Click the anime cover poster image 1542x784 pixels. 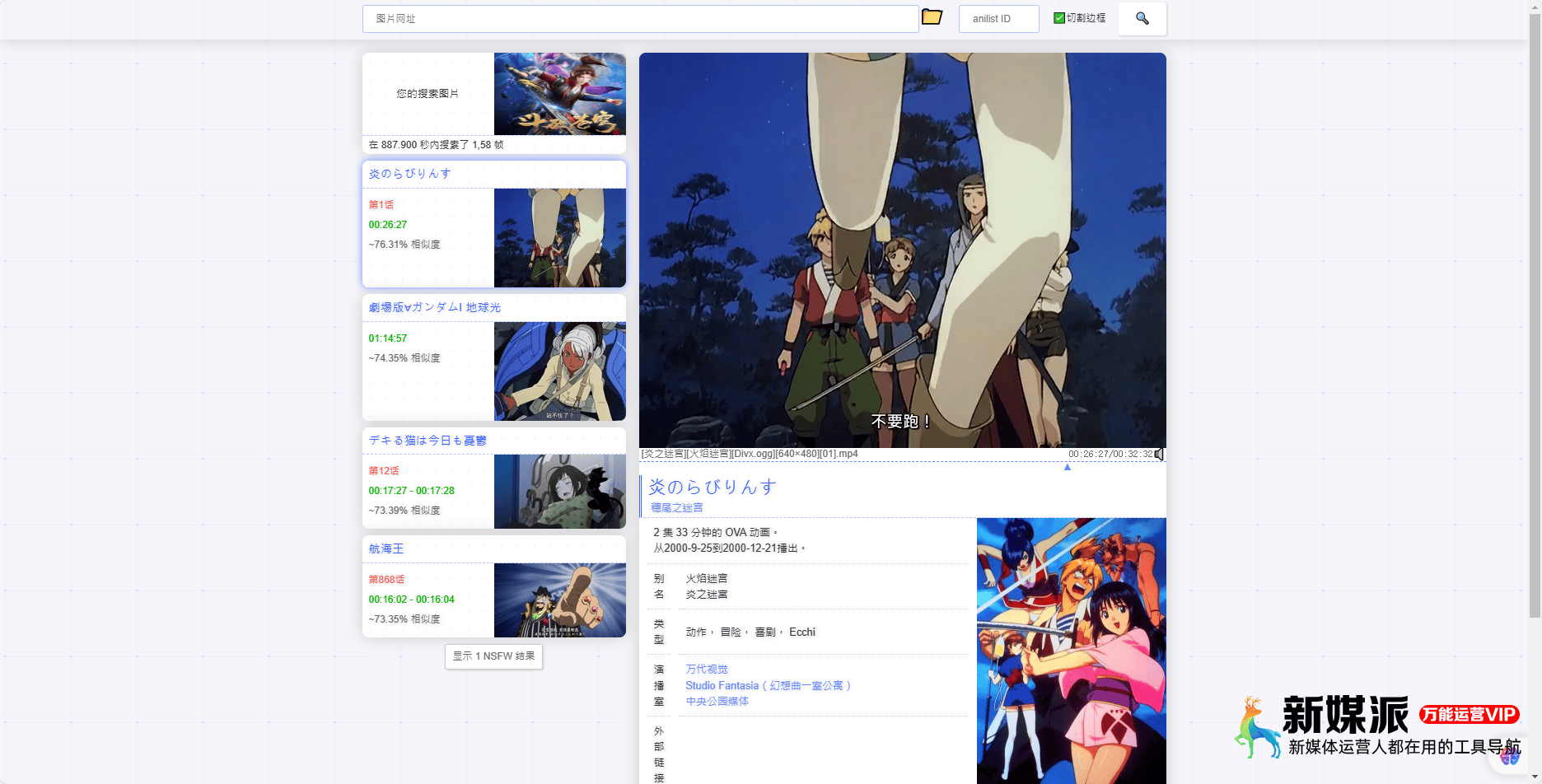point(1071,651)
